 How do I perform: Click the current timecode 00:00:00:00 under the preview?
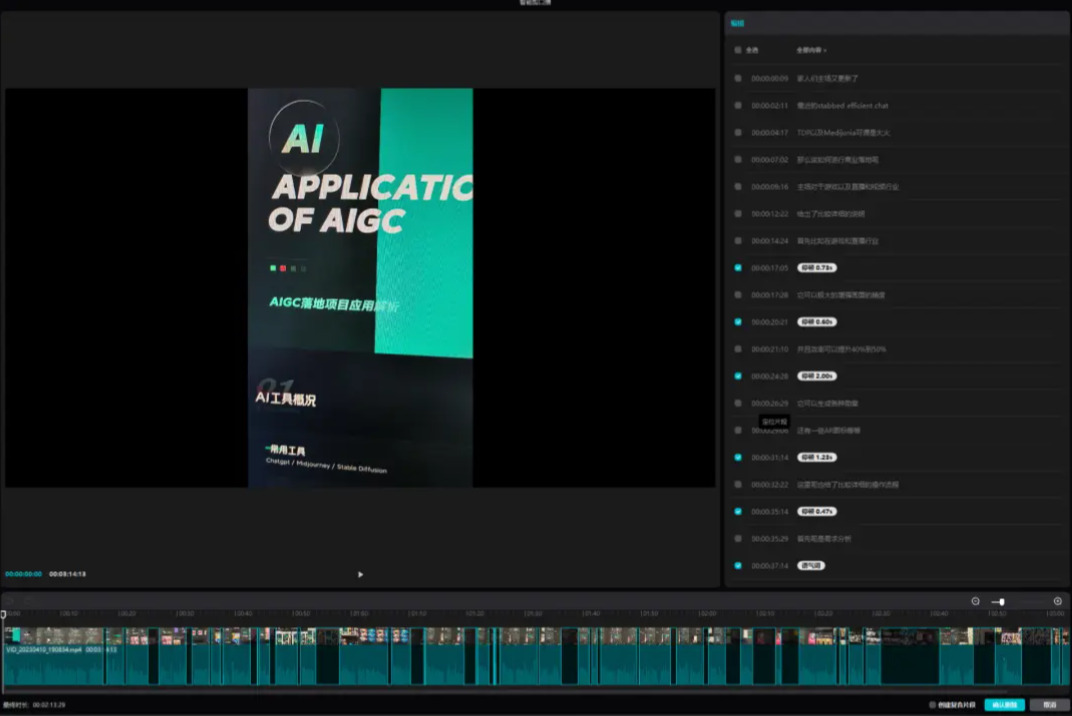tap(23, 574)
